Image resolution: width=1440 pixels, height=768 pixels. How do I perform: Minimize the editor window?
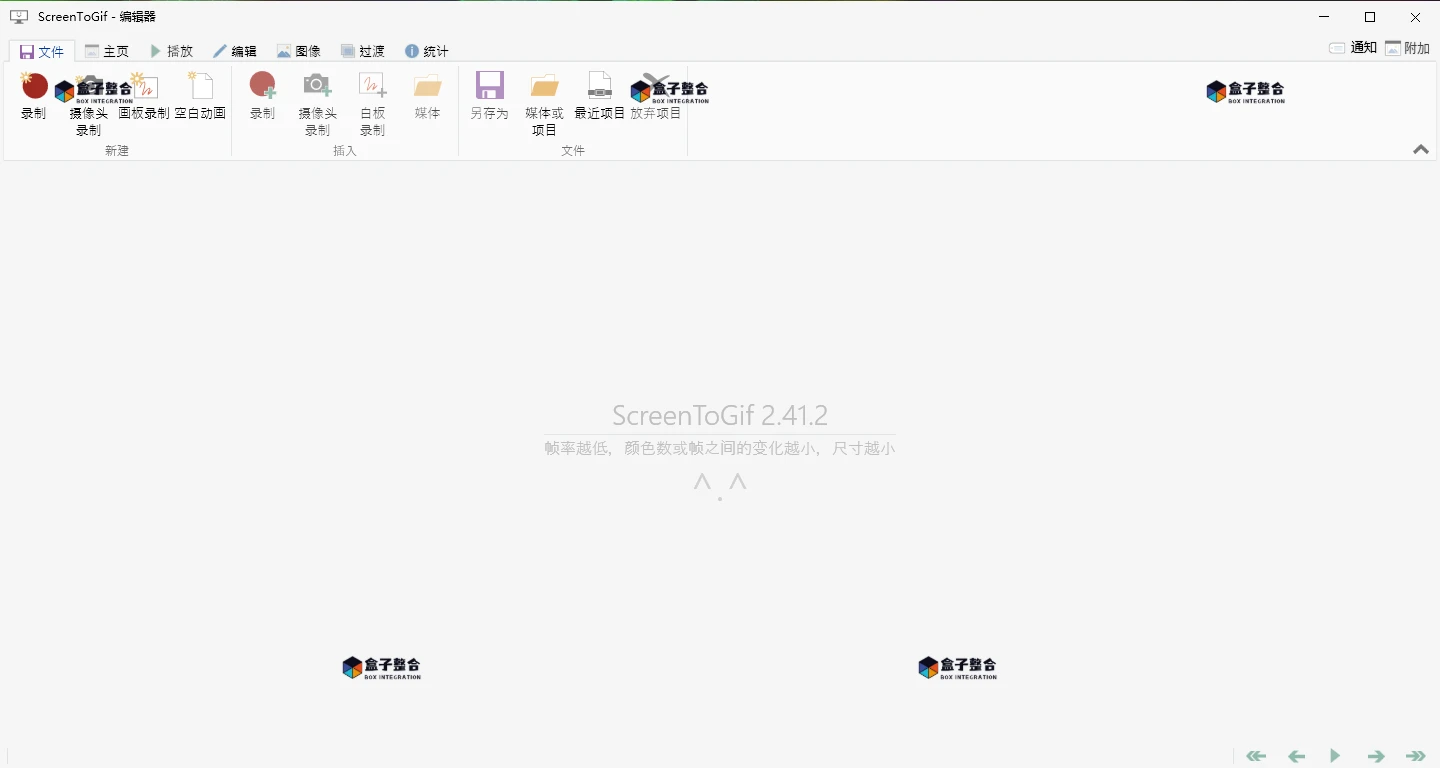[x=1324, y=17]
